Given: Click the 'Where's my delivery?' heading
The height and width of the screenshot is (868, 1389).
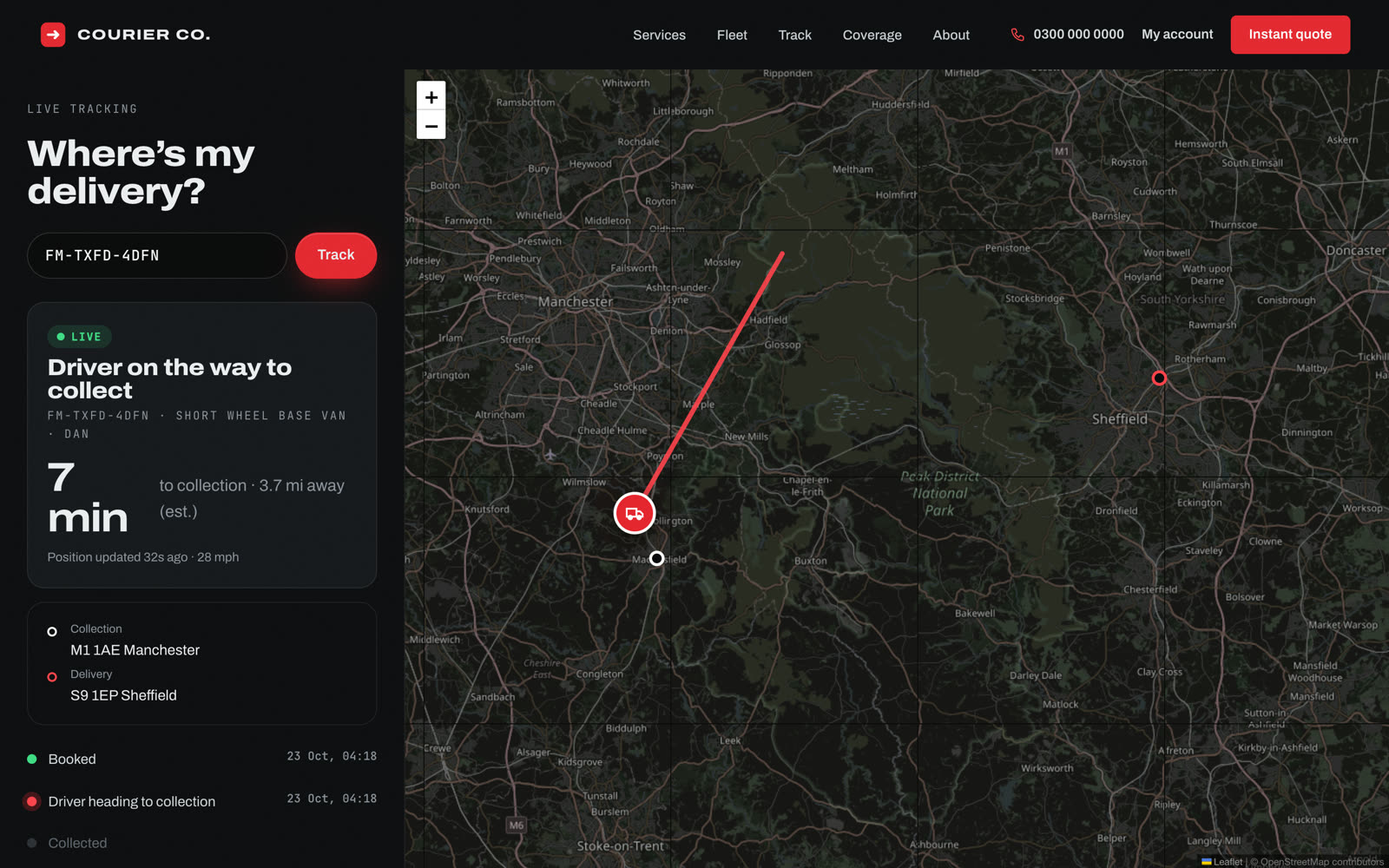Looking at the screenshot, I should click(x=141, y=172).
